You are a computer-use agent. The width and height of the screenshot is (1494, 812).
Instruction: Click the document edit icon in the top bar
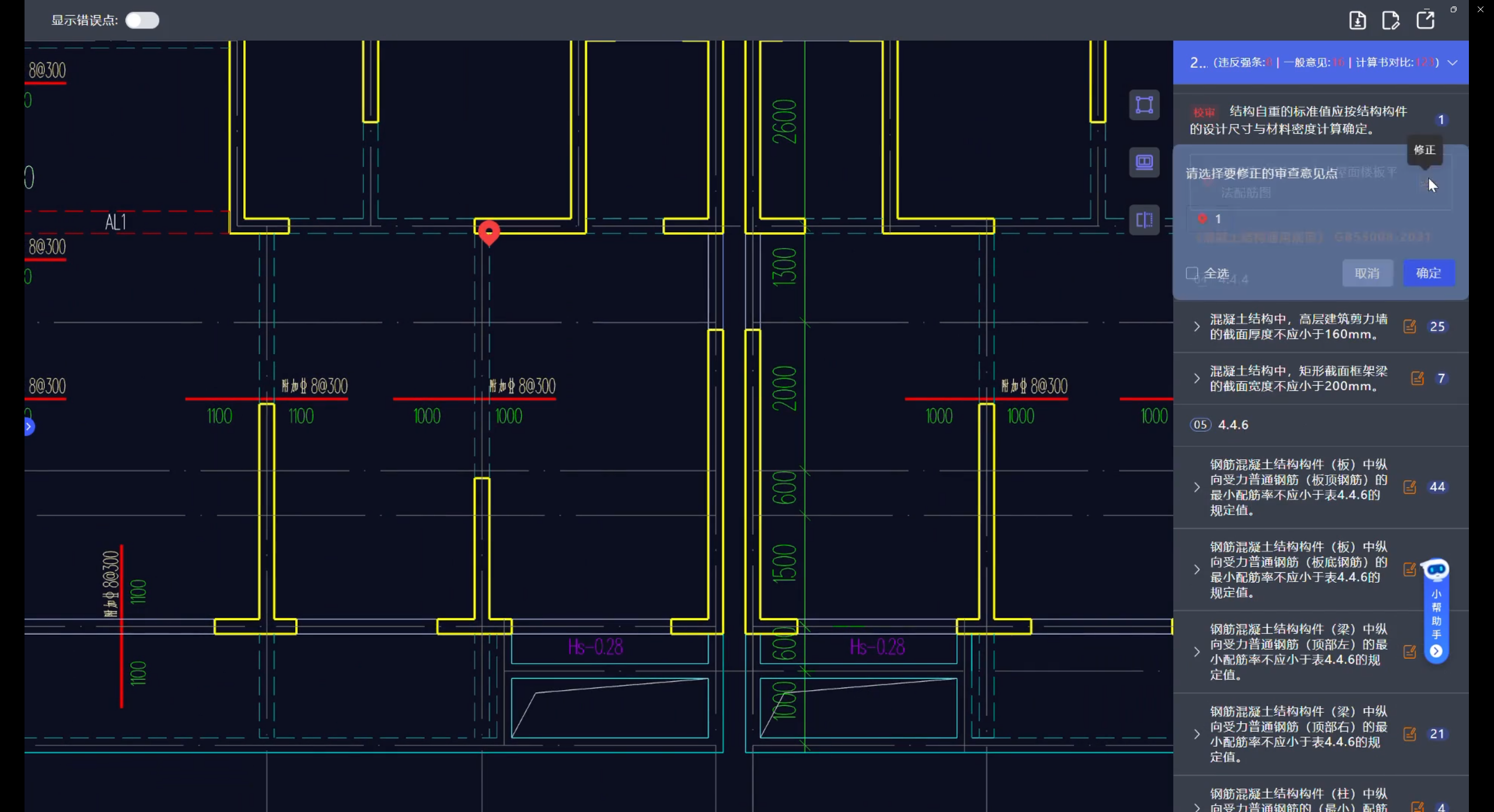pyautogui.click(x=1391, y=20)
